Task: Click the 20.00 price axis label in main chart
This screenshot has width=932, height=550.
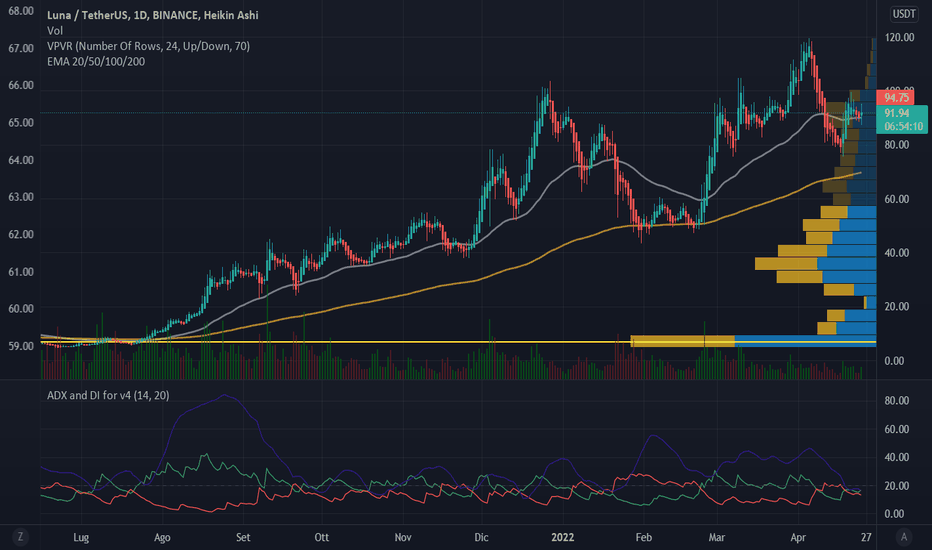Action: coord(896,306)
